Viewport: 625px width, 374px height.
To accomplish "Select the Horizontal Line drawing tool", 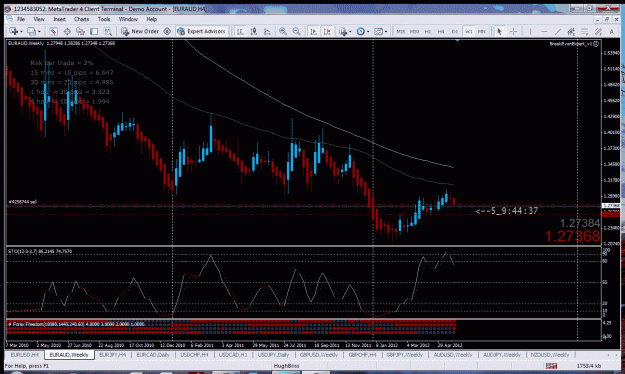I will 544,31.
